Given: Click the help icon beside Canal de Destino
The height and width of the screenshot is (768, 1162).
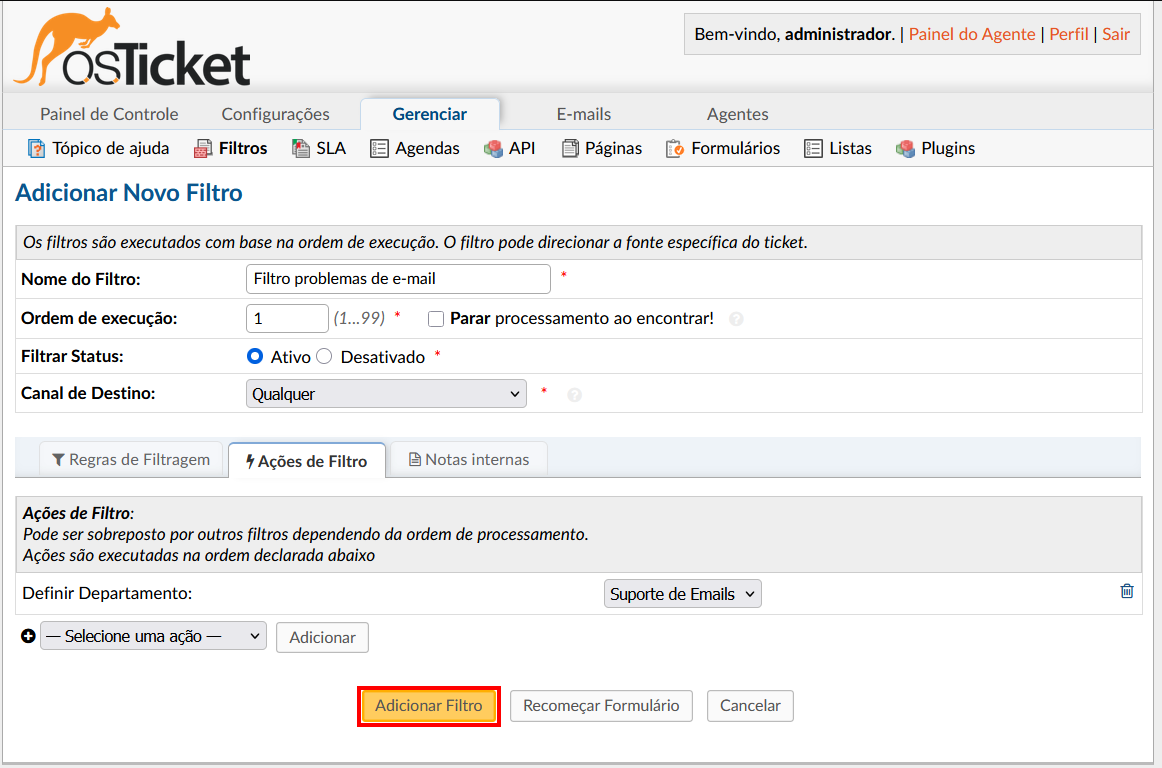Looking at the screenshot, I should point(574,393).
